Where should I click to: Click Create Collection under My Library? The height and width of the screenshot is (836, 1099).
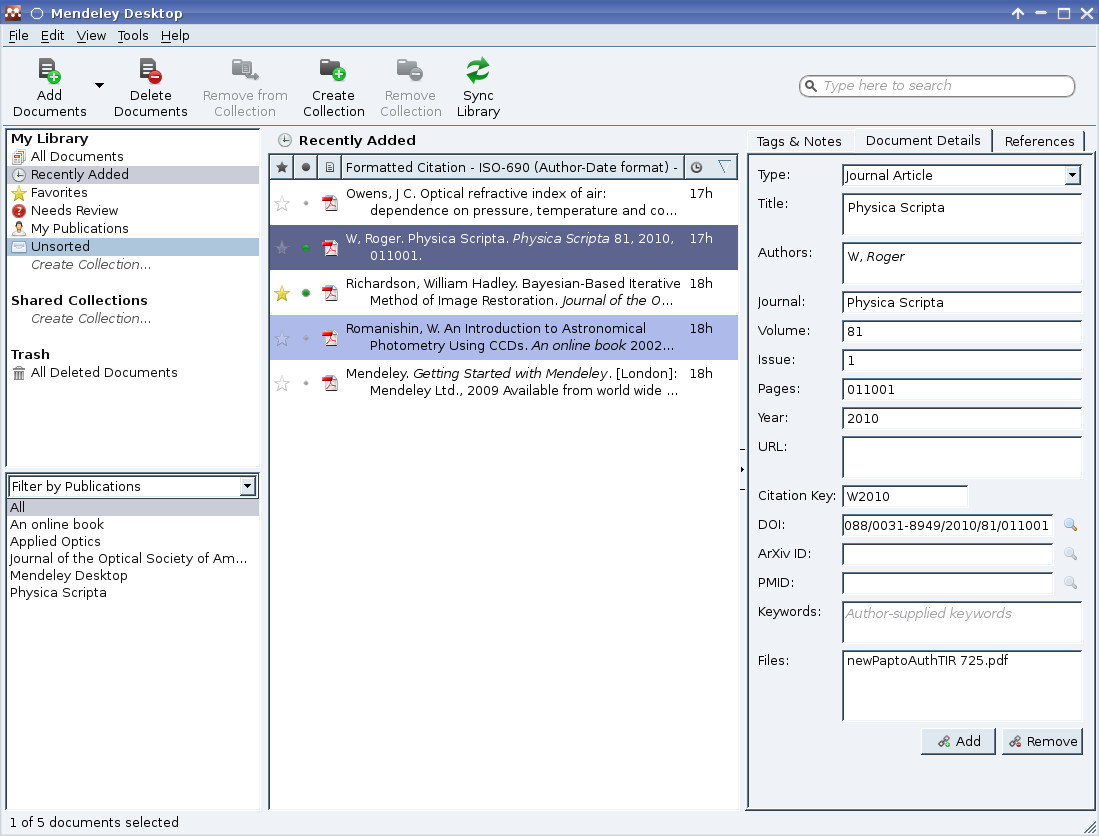coord(91,265)
